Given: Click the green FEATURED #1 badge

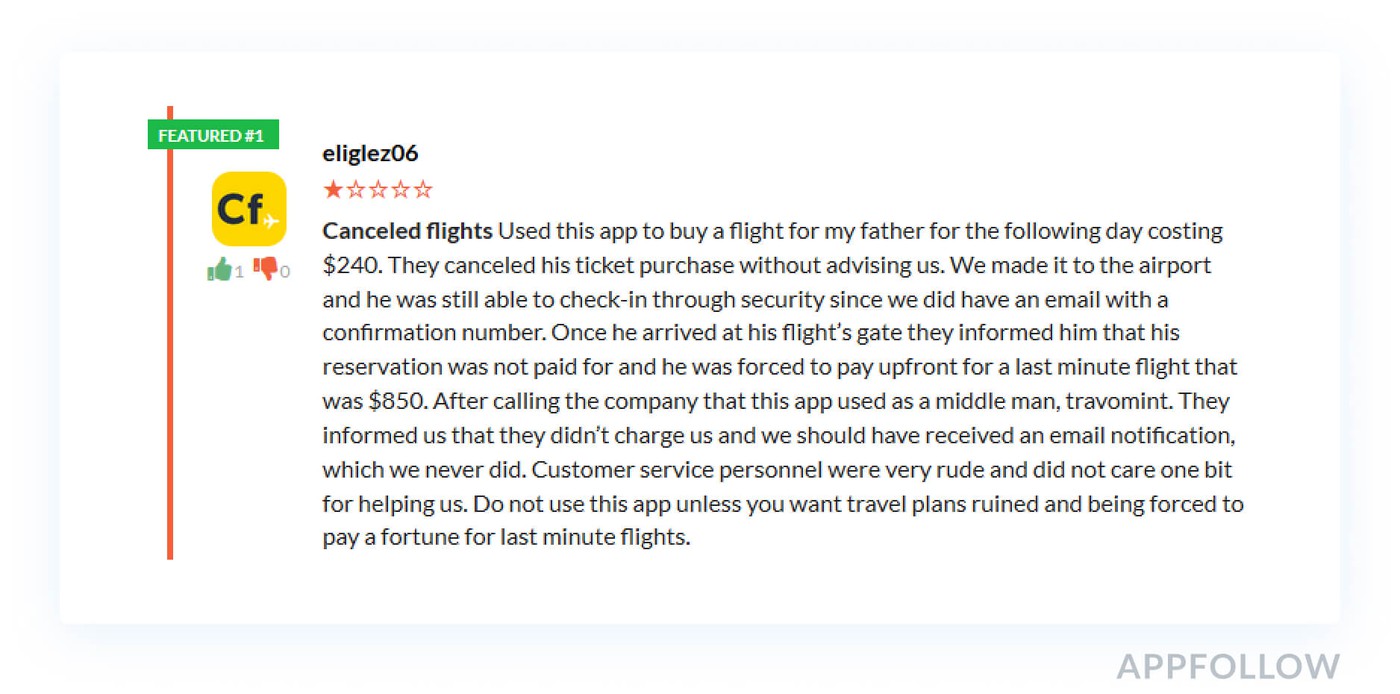Looking at the screenshot, I should [x=212, y=135].
